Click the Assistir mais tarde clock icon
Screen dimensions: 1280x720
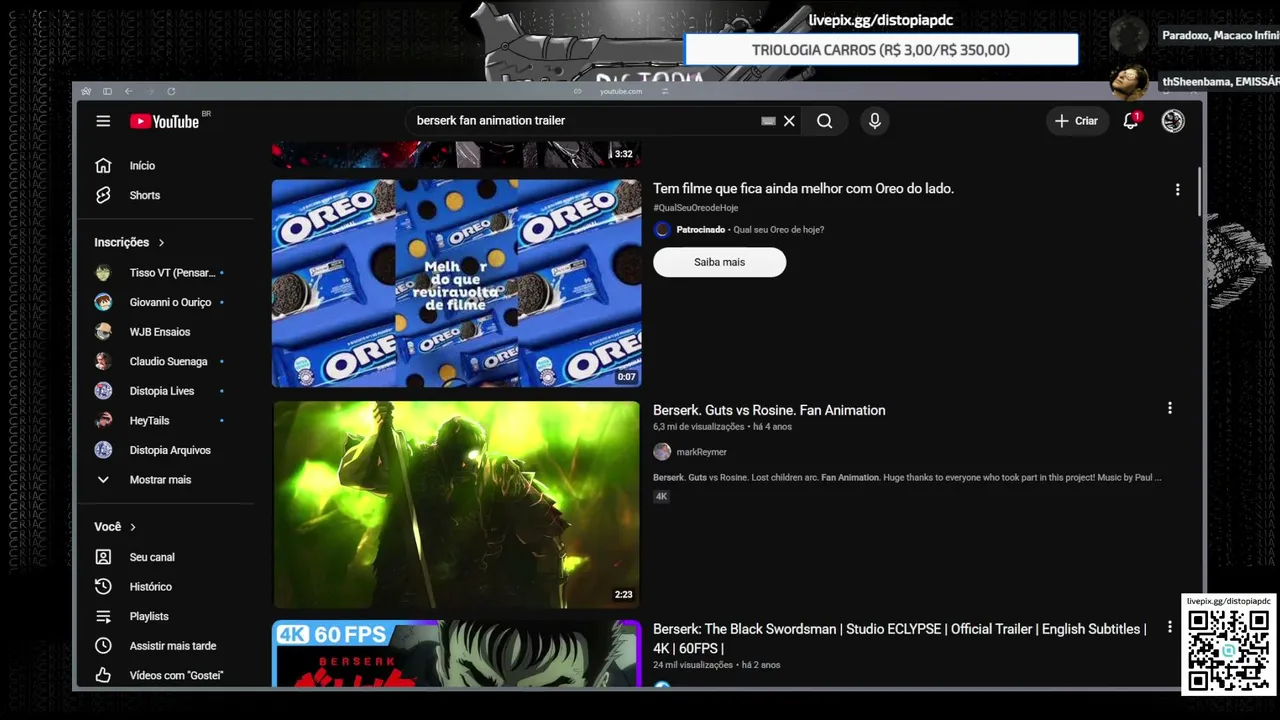click(x=103, y=646)
